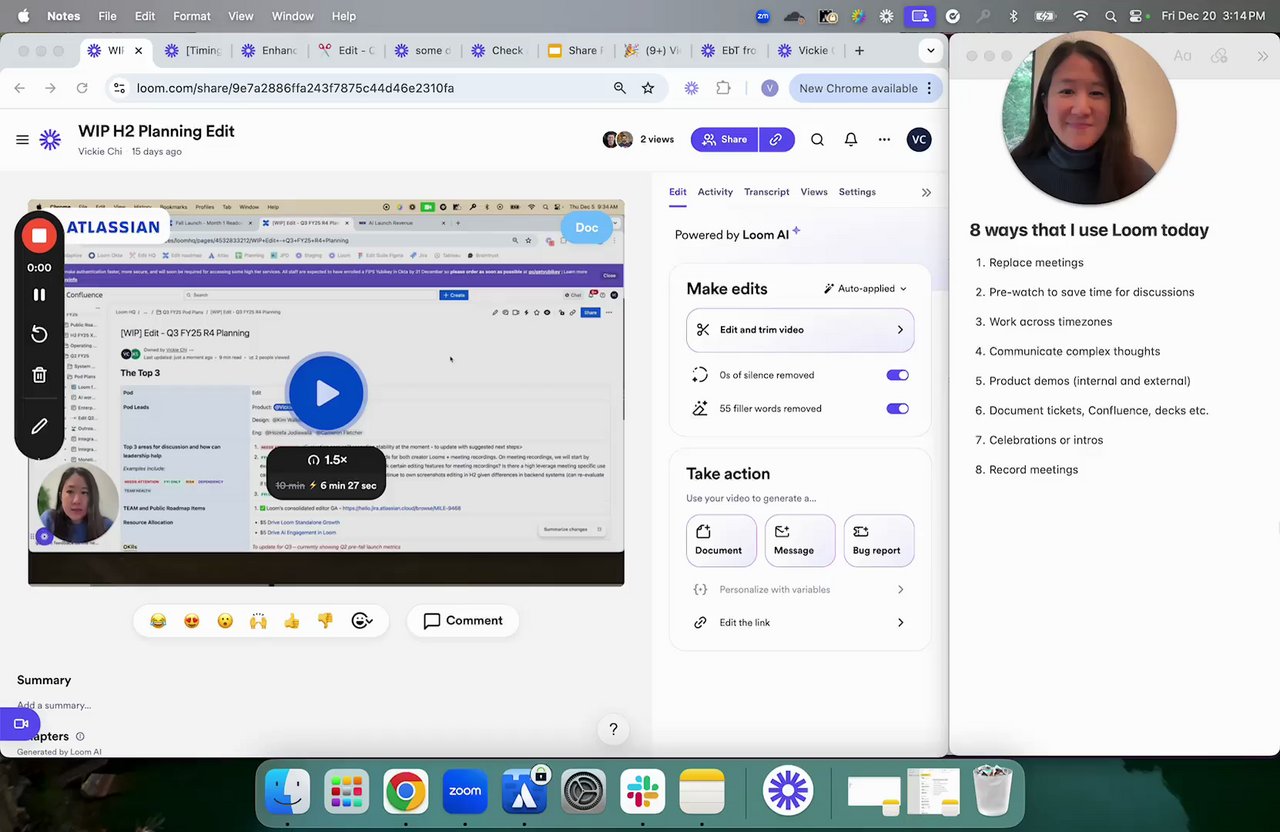Switch to the Edit tab

[x=678, y=192]
